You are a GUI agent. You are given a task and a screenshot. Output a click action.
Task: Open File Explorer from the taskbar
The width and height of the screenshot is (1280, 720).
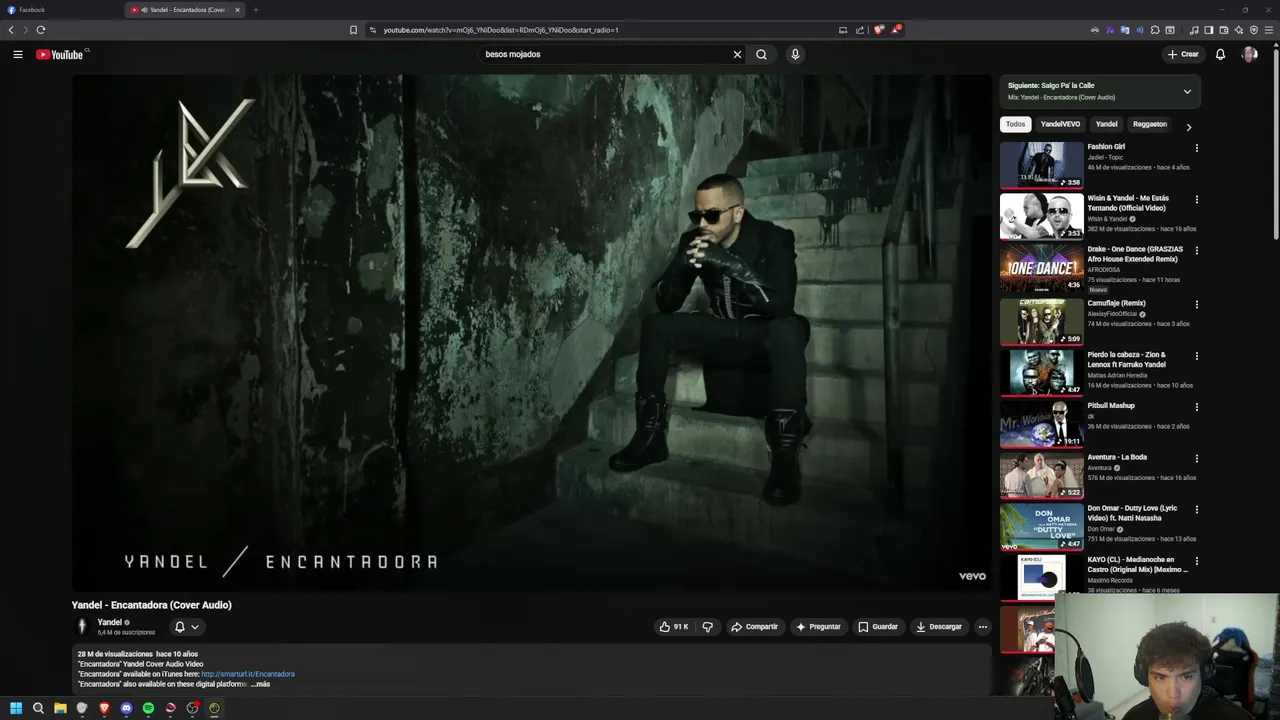(x=60, y=708)
